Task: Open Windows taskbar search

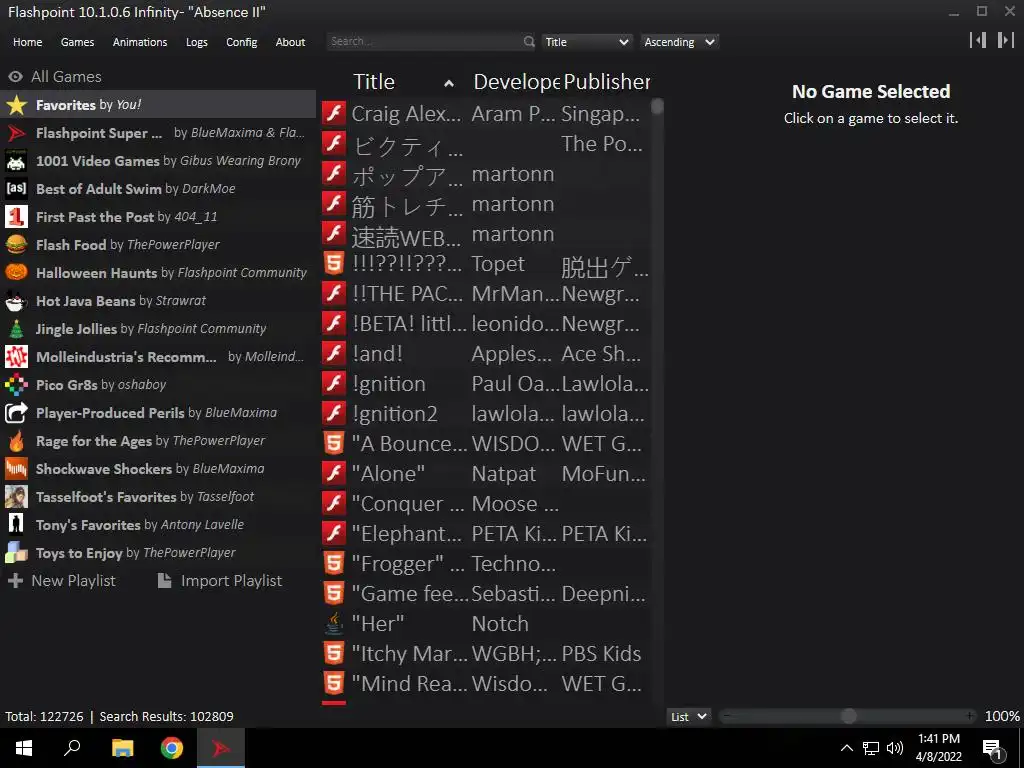Action: (x=72, y=748)
